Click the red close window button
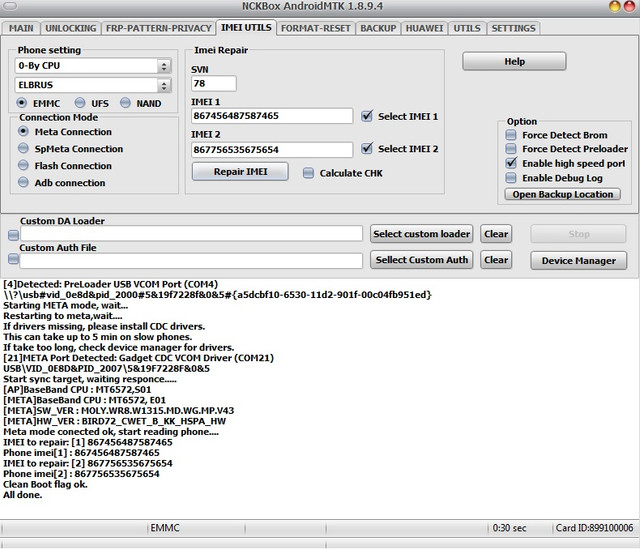The width and height of the screenshot is (640, 549). click(x=629, y=6)
